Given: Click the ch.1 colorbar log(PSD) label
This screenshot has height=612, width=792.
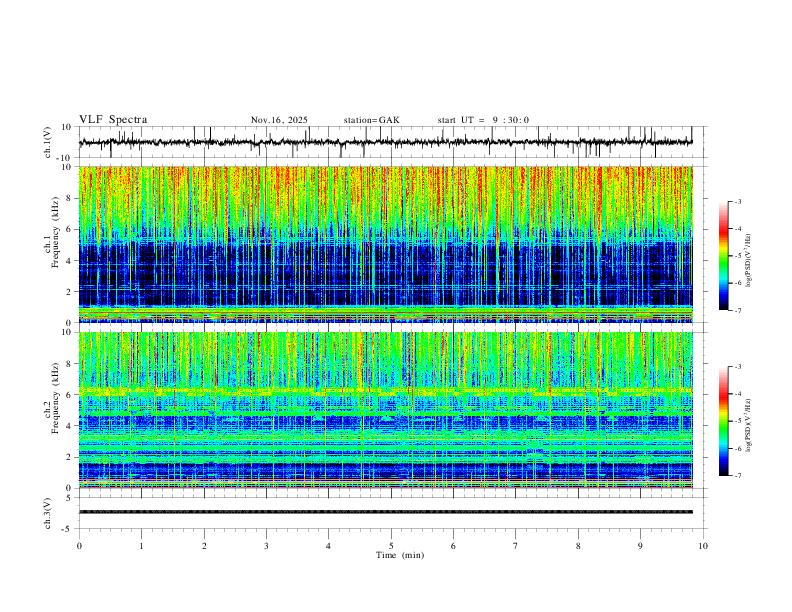Looking at the screenshot, I should [x=749, y=260].
